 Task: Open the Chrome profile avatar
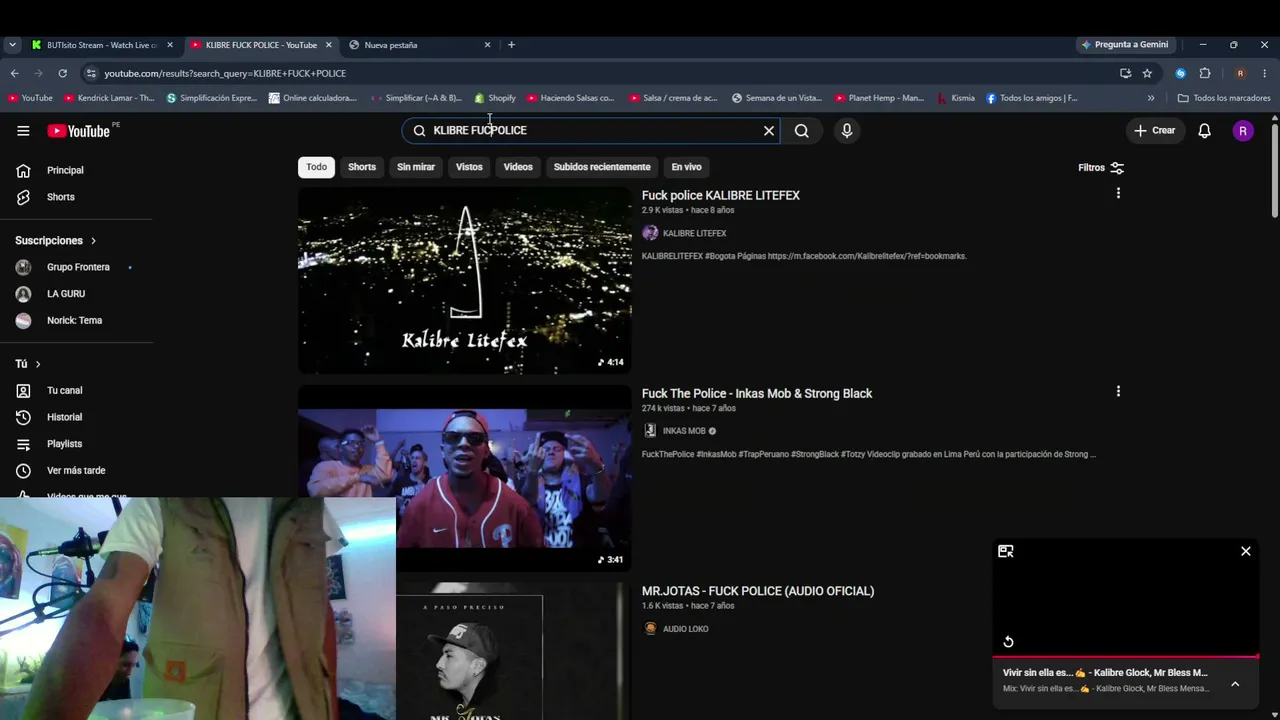point(1240,73)
